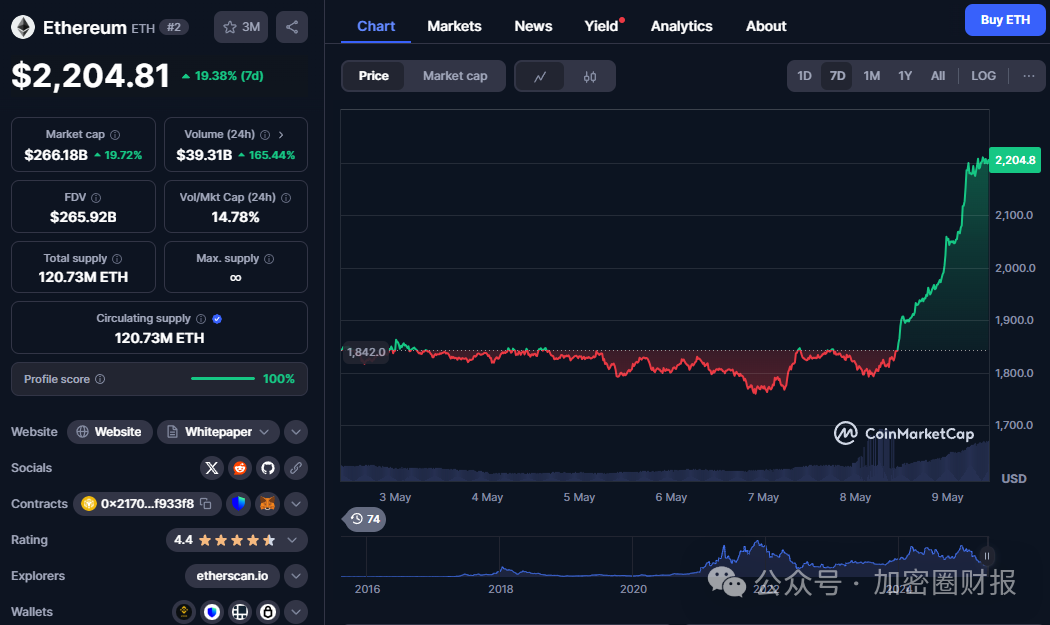
Task: Expand more Explorers chevron
Action: click(x=296, y=575)
